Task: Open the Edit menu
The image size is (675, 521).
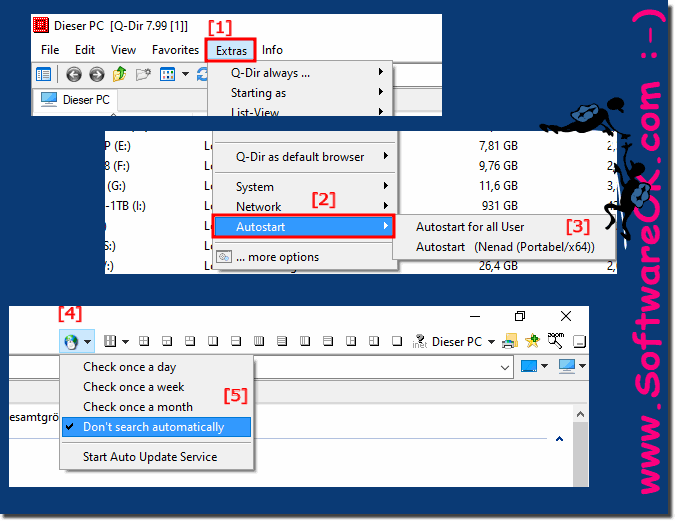Action: pos(85,50)
